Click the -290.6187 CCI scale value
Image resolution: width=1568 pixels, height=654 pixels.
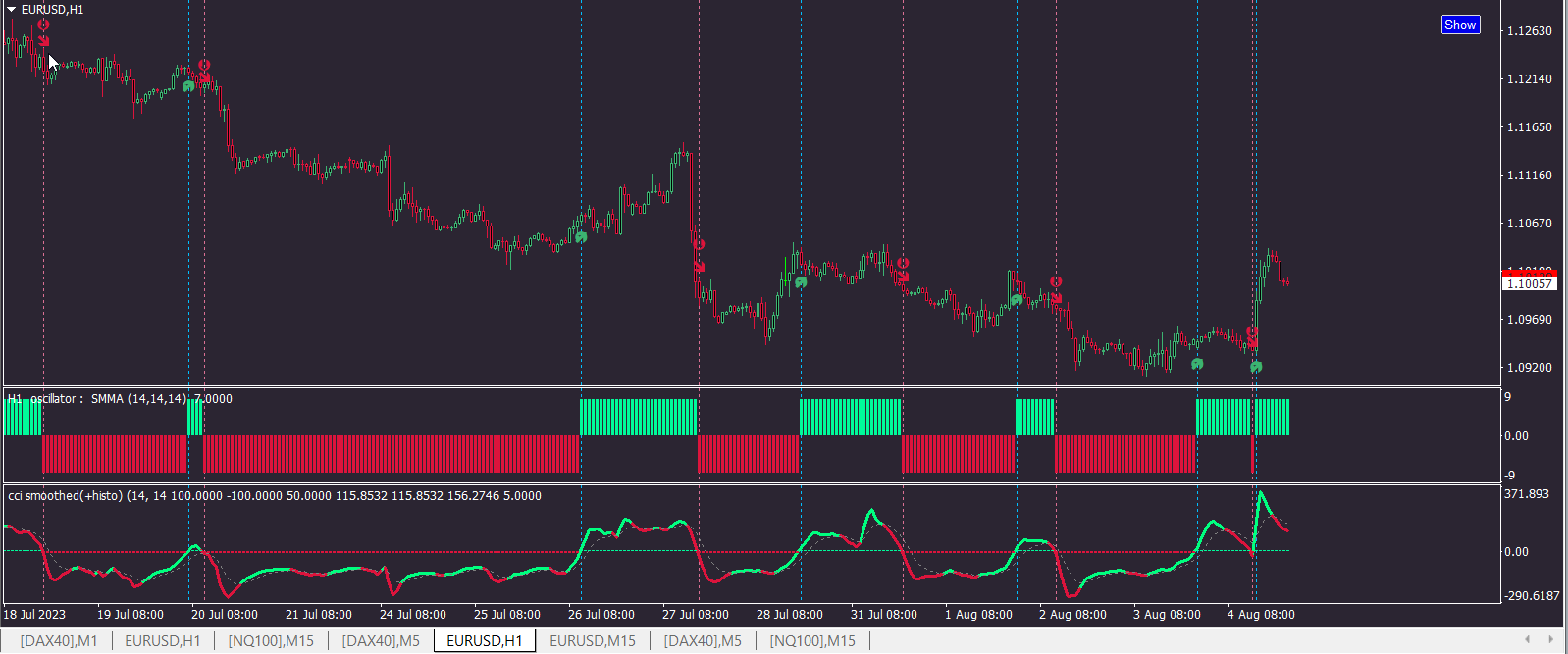tap(1532, 595)
